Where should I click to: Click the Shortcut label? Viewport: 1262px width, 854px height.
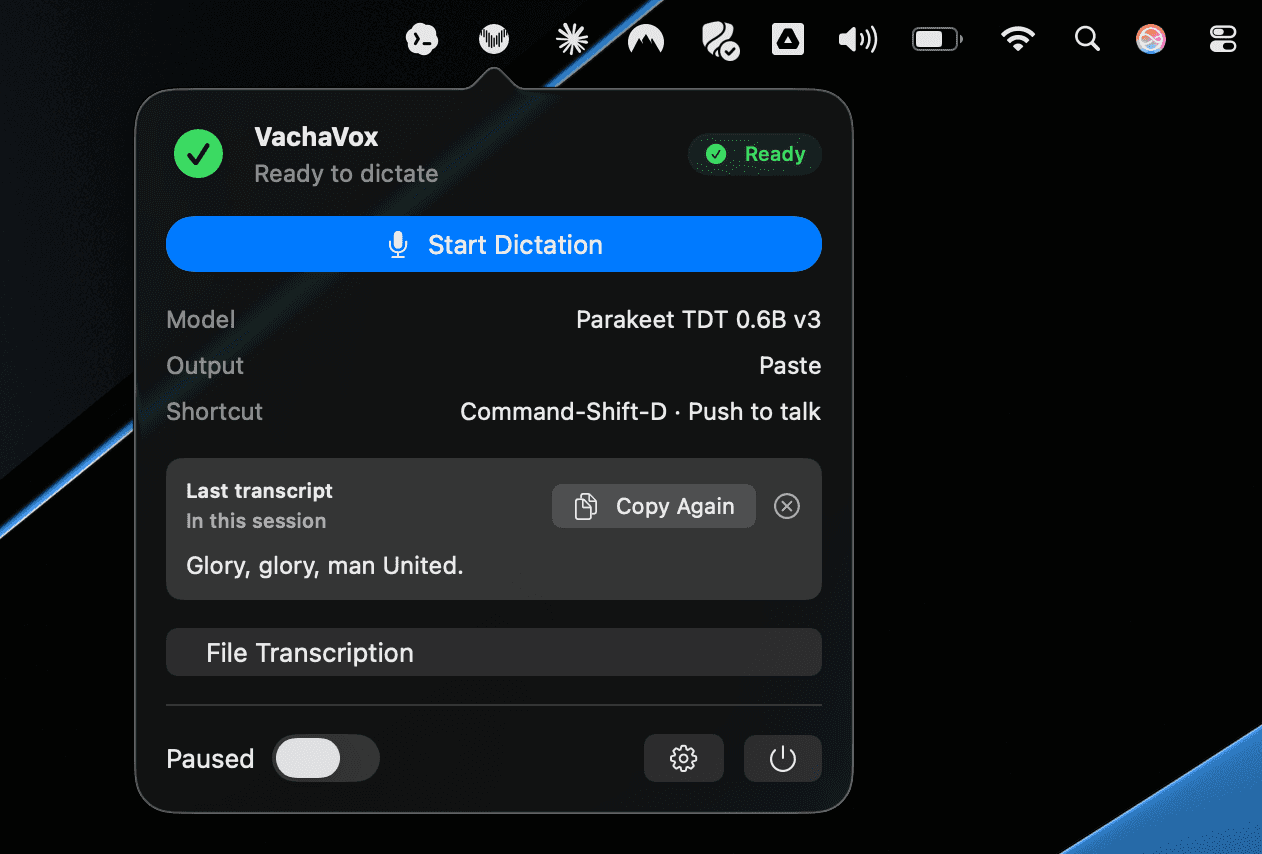[x=214, y=412]
